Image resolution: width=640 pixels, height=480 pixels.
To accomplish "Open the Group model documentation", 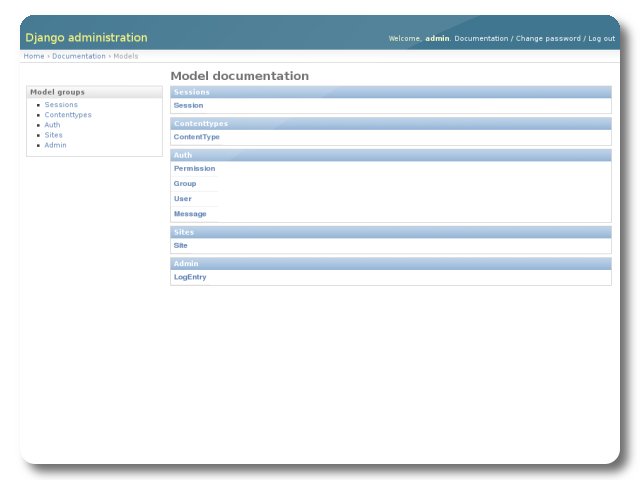I will [x=185, y=184].
